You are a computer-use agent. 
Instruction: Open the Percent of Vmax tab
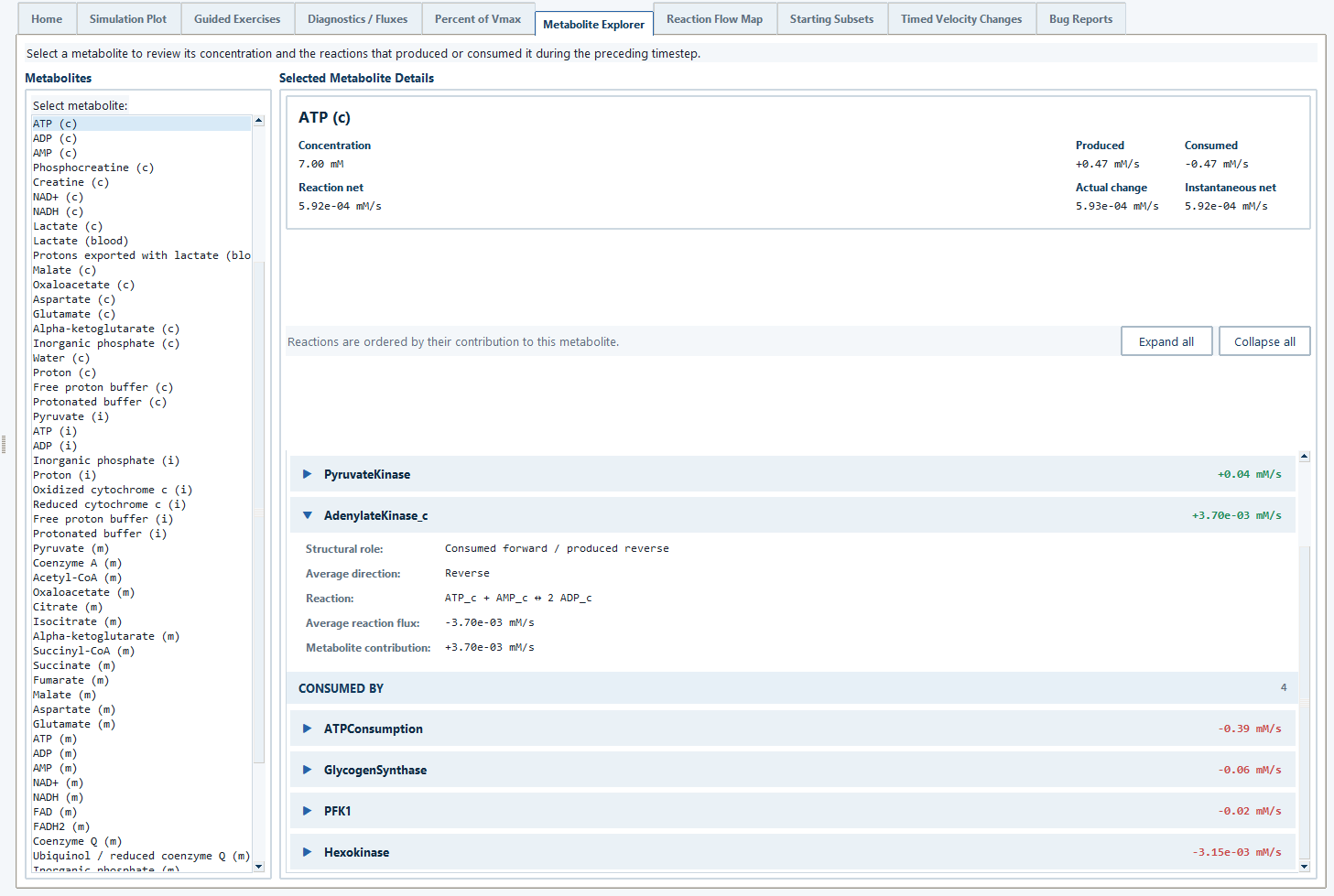478,19
